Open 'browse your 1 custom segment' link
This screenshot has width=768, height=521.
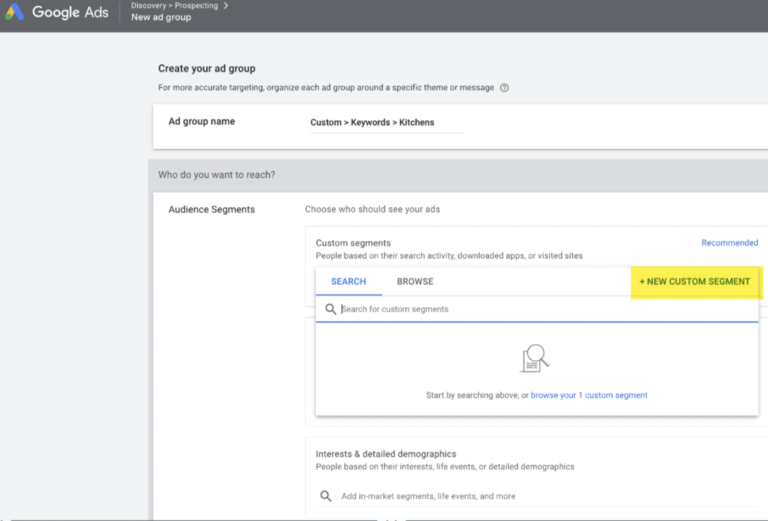point(589,396)
